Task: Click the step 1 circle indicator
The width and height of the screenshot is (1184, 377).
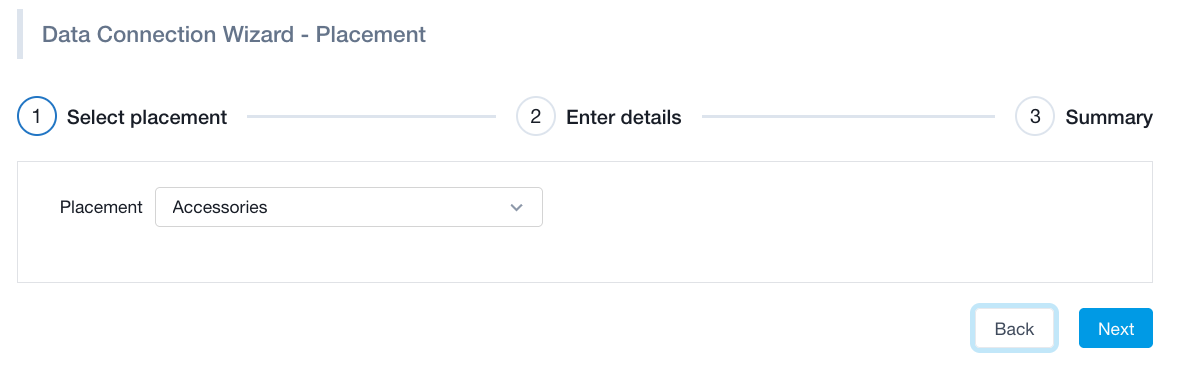Action: click(36, 117)
